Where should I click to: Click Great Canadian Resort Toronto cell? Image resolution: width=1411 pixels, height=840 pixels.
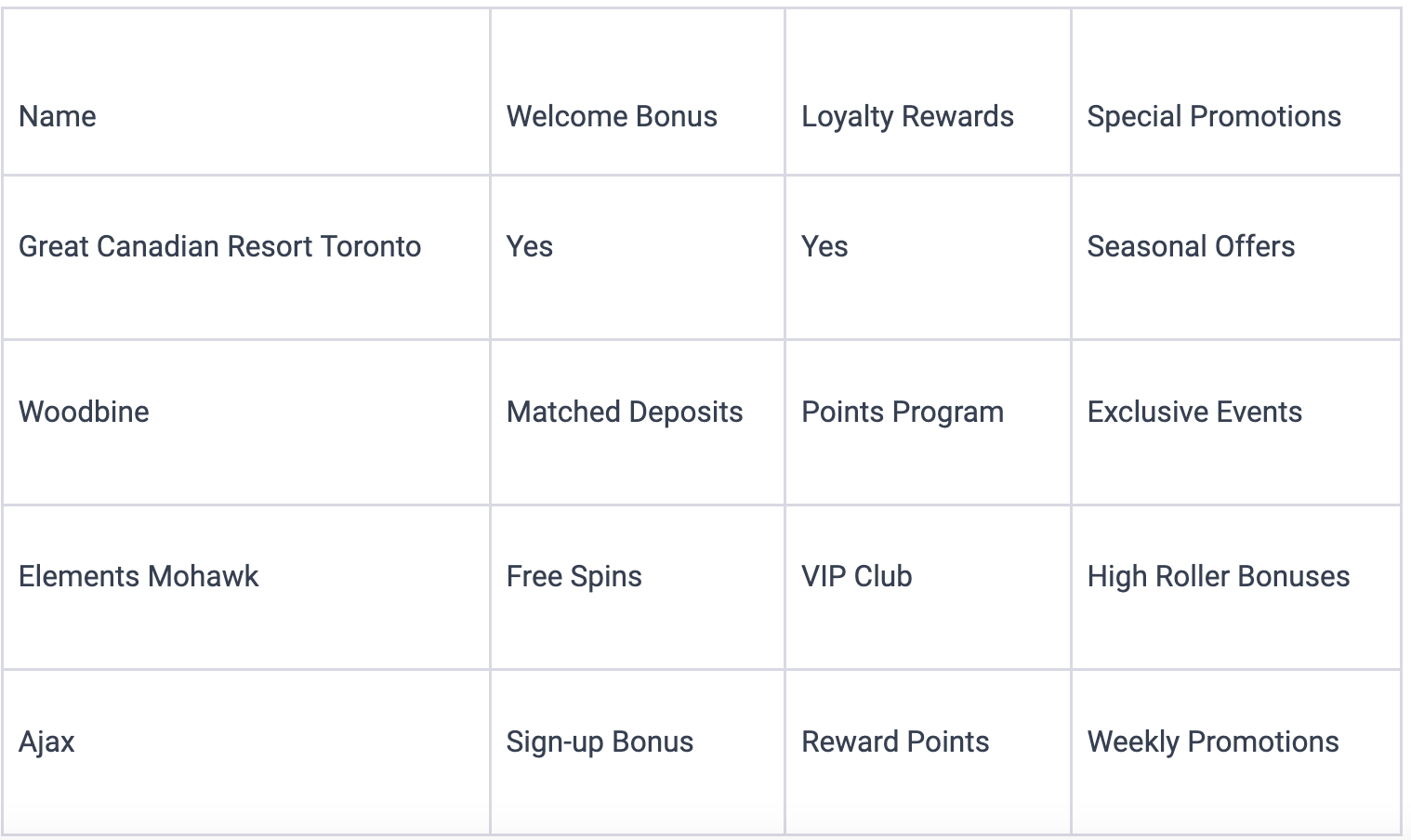(219, 246)
